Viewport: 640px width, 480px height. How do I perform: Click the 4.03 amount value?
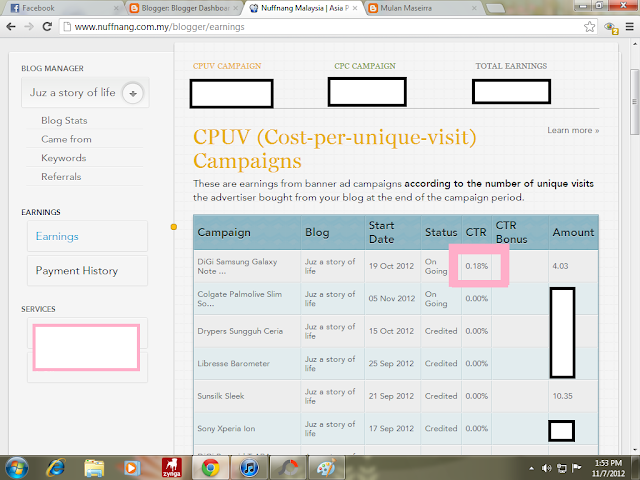(x=560, y=266)
